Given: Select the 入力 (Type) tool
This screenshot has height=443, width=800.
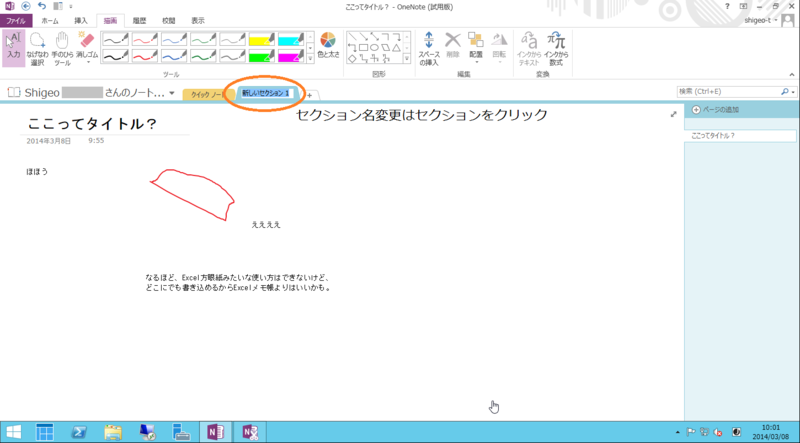Looking at the screenshot, I should (13, 48).
